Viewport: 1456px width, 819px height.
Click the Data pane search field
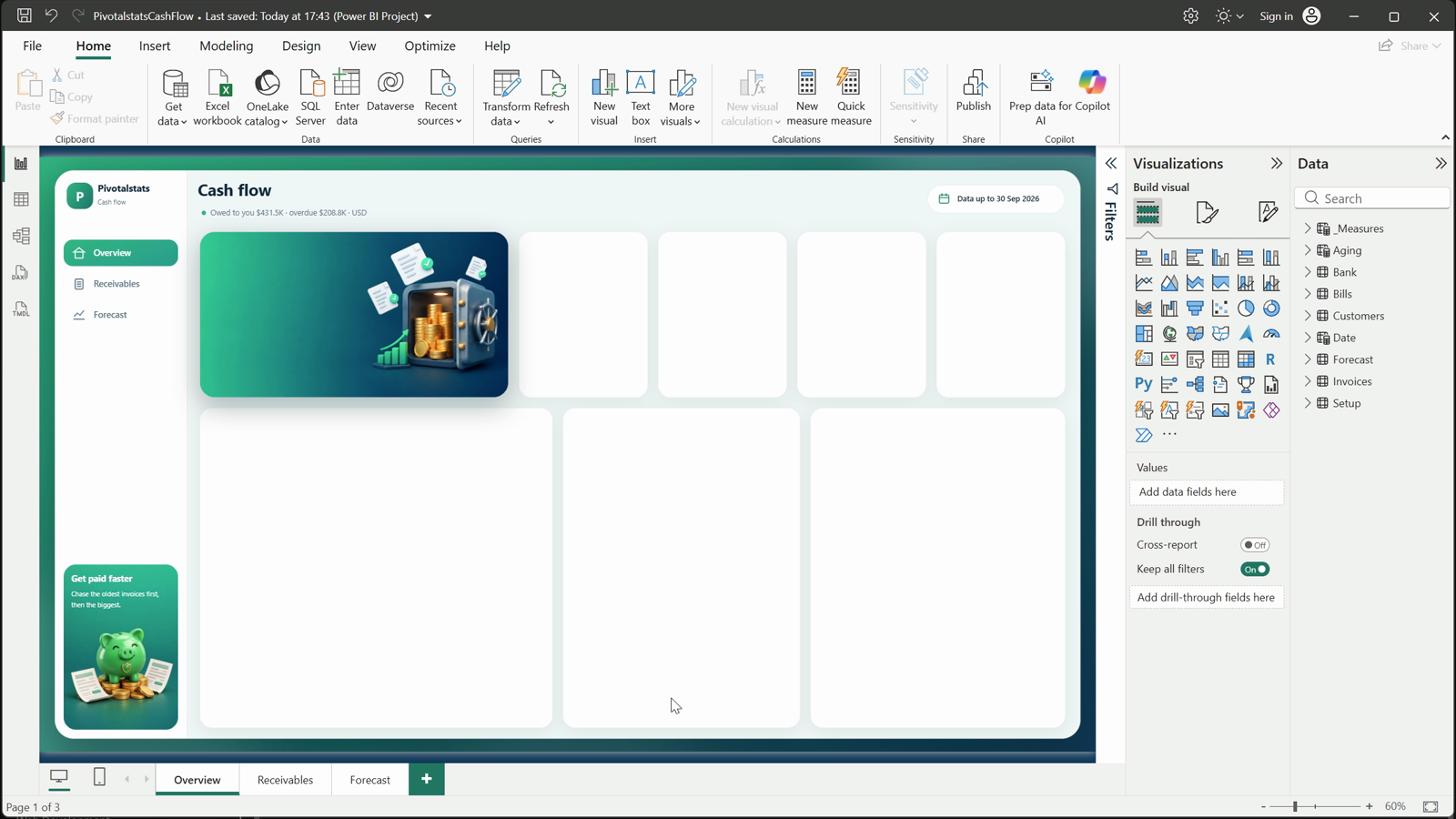(1372, 198)
